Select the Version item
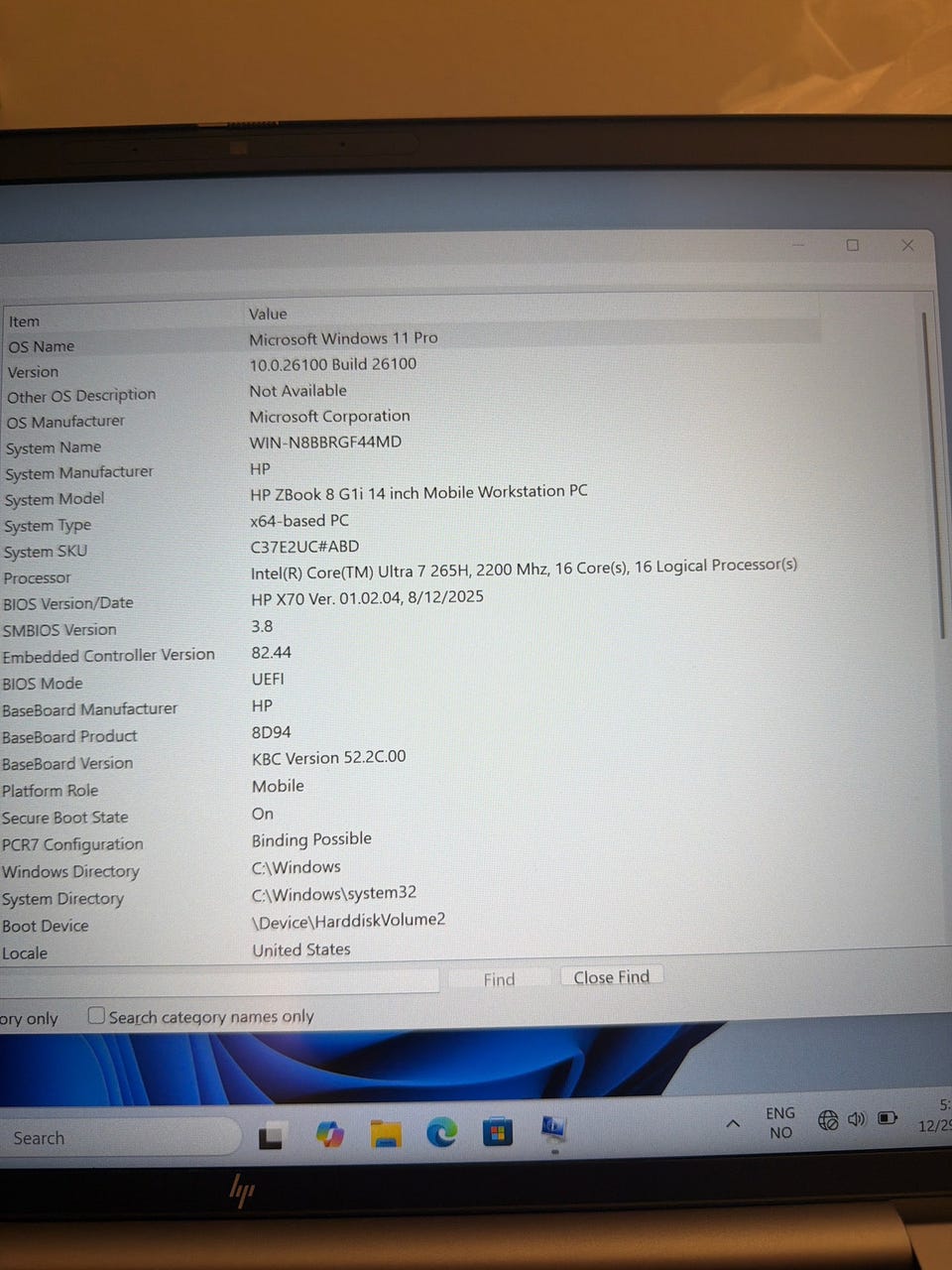Viewport: 952px width, 1270px height. tap(33, 372)
